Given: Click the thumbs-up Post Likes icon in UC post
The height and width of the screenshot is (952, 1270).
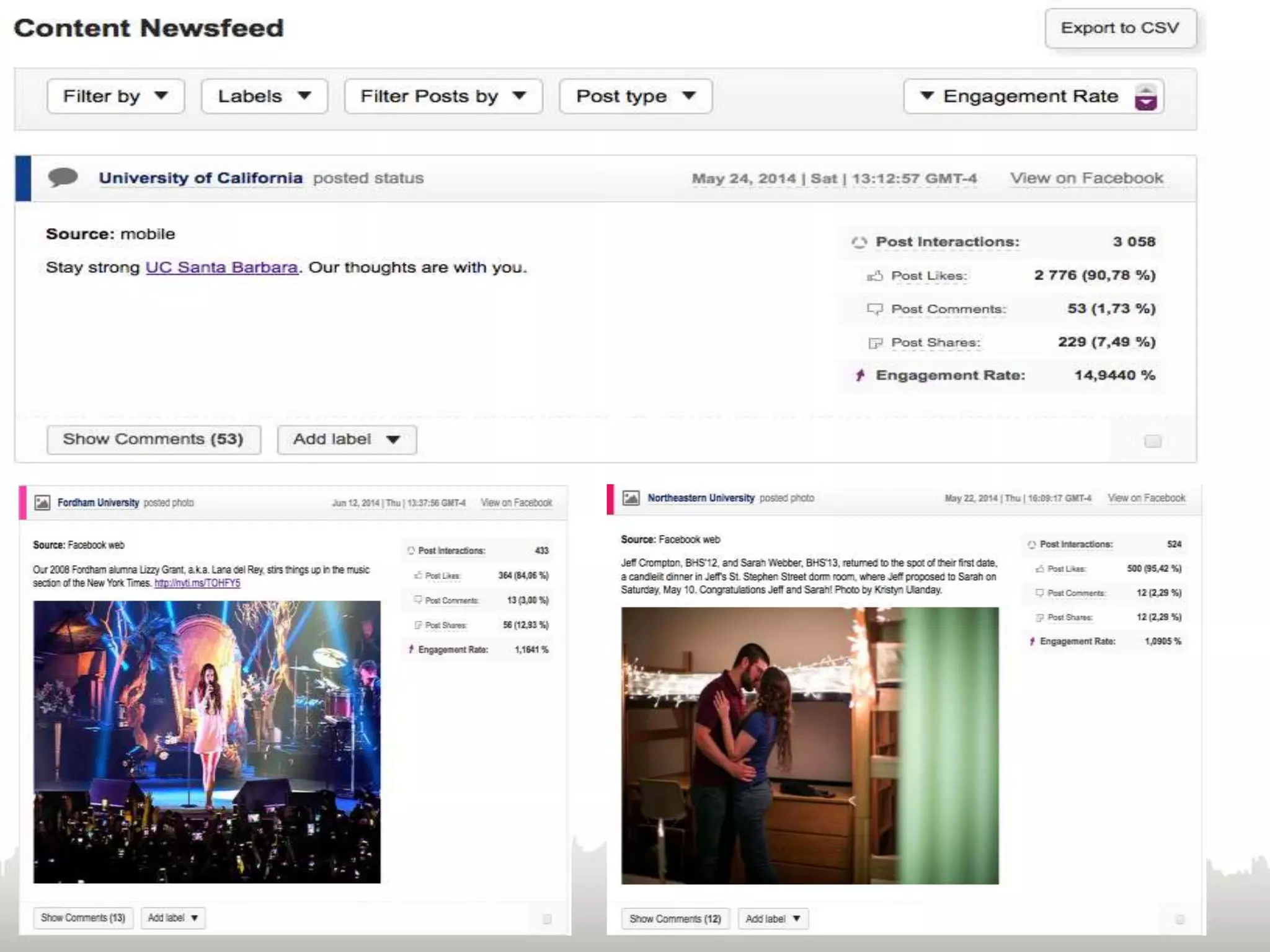Looking at the screenshot, I should (874, 276).
